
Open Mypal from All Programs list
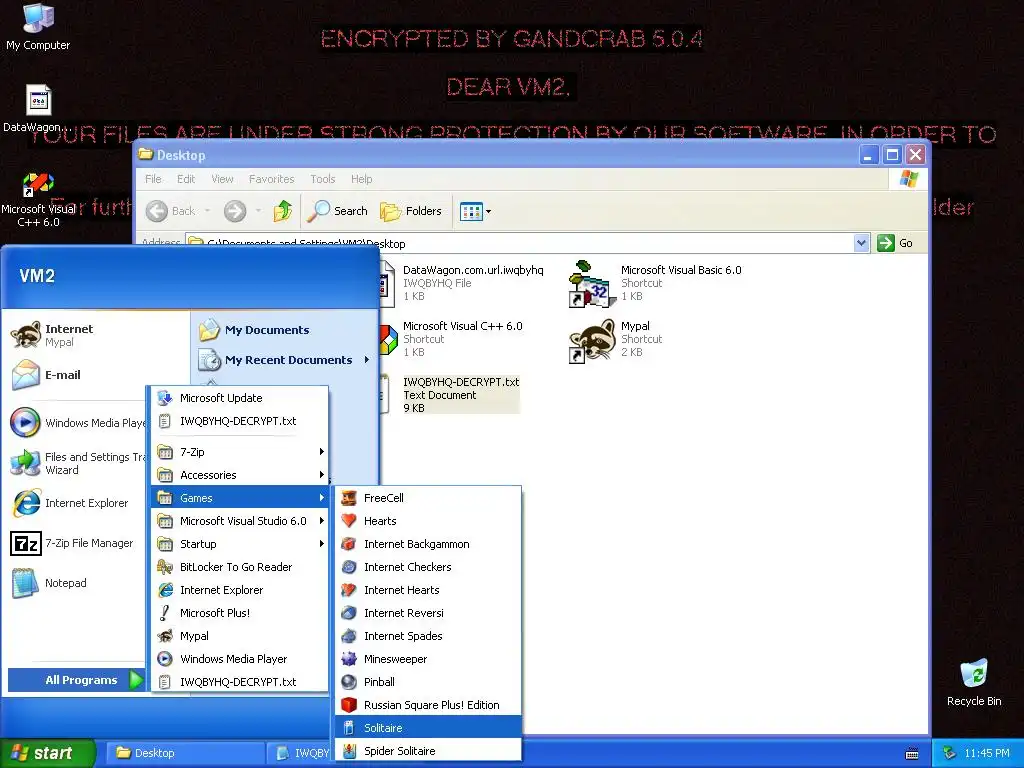coord(240,636)
